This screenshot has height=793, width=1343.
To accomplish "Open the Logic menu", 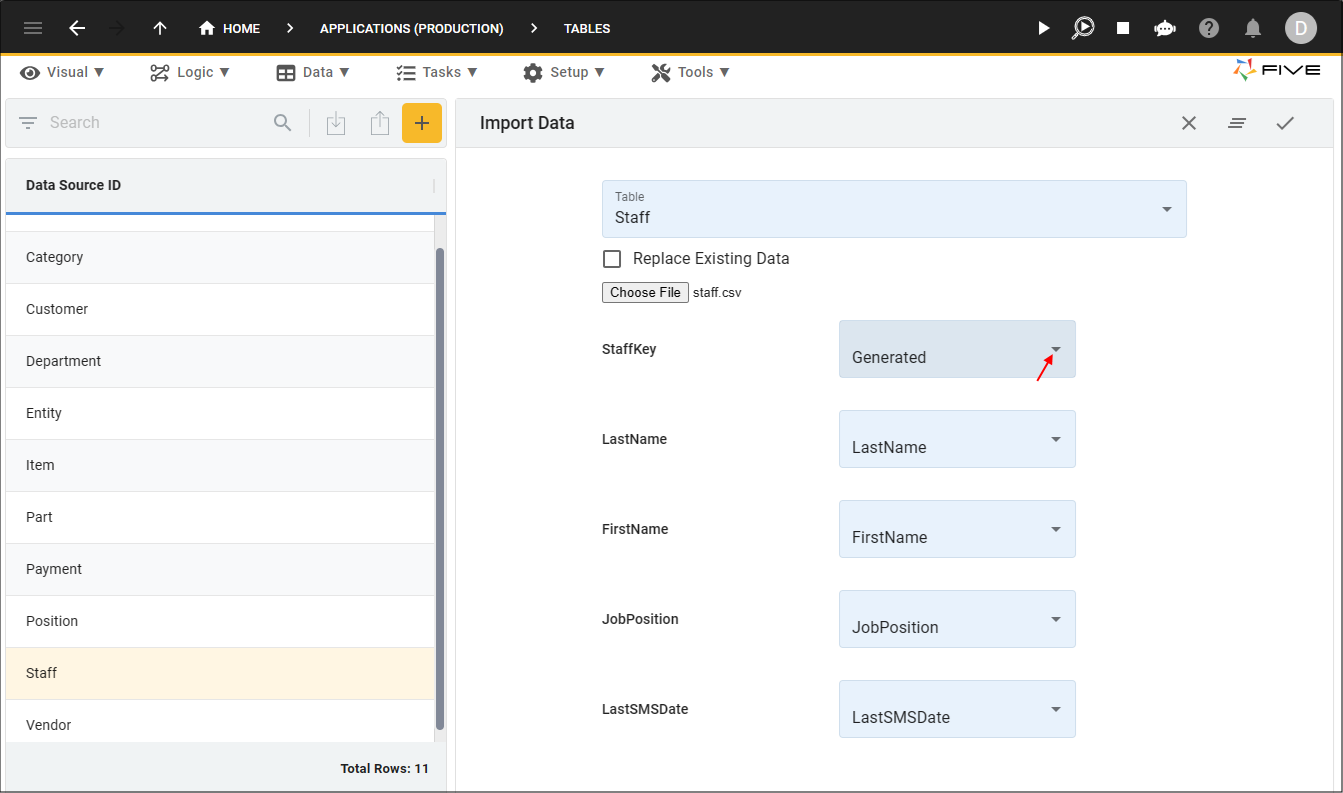I will click(190, 72).
